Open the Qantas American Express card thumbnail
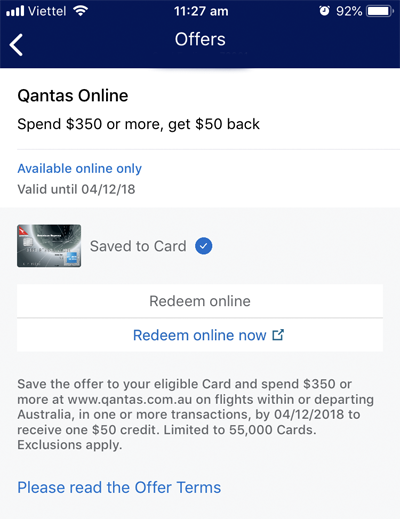The width and height of the screenshot is (400, 519). pos(49,246)
